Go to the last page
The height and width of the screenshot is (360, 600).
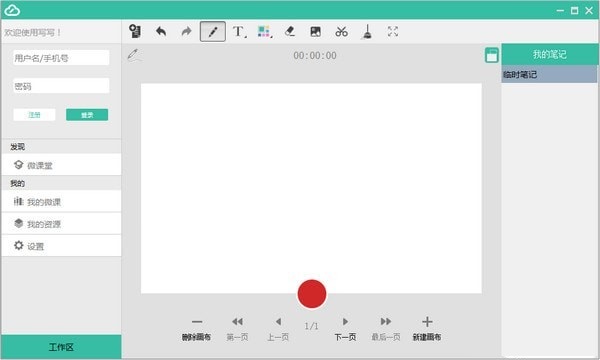pyautogui.click(x=386, y=329)
